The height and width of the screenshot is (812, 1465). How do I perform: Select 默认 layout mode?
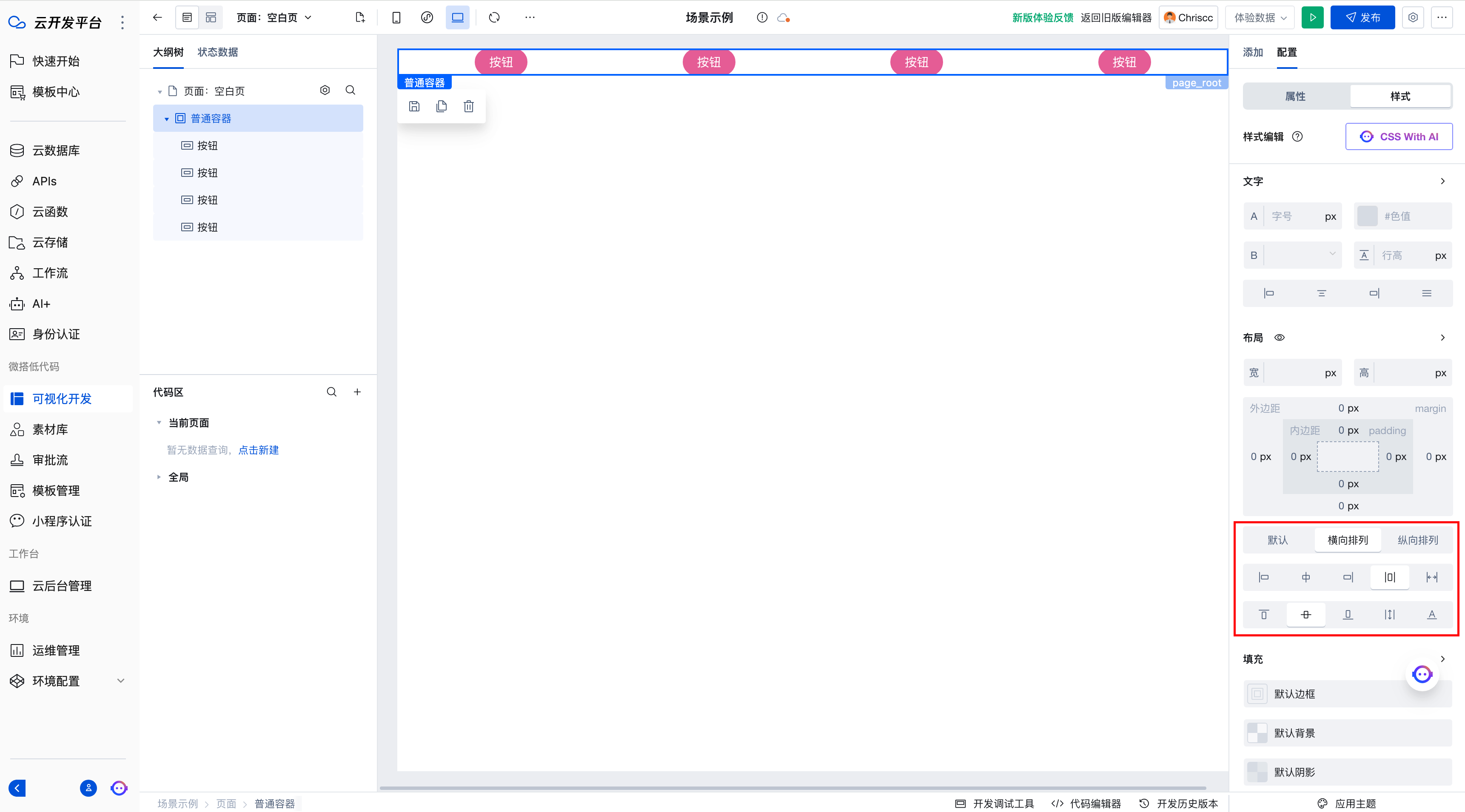[1278, 540]
